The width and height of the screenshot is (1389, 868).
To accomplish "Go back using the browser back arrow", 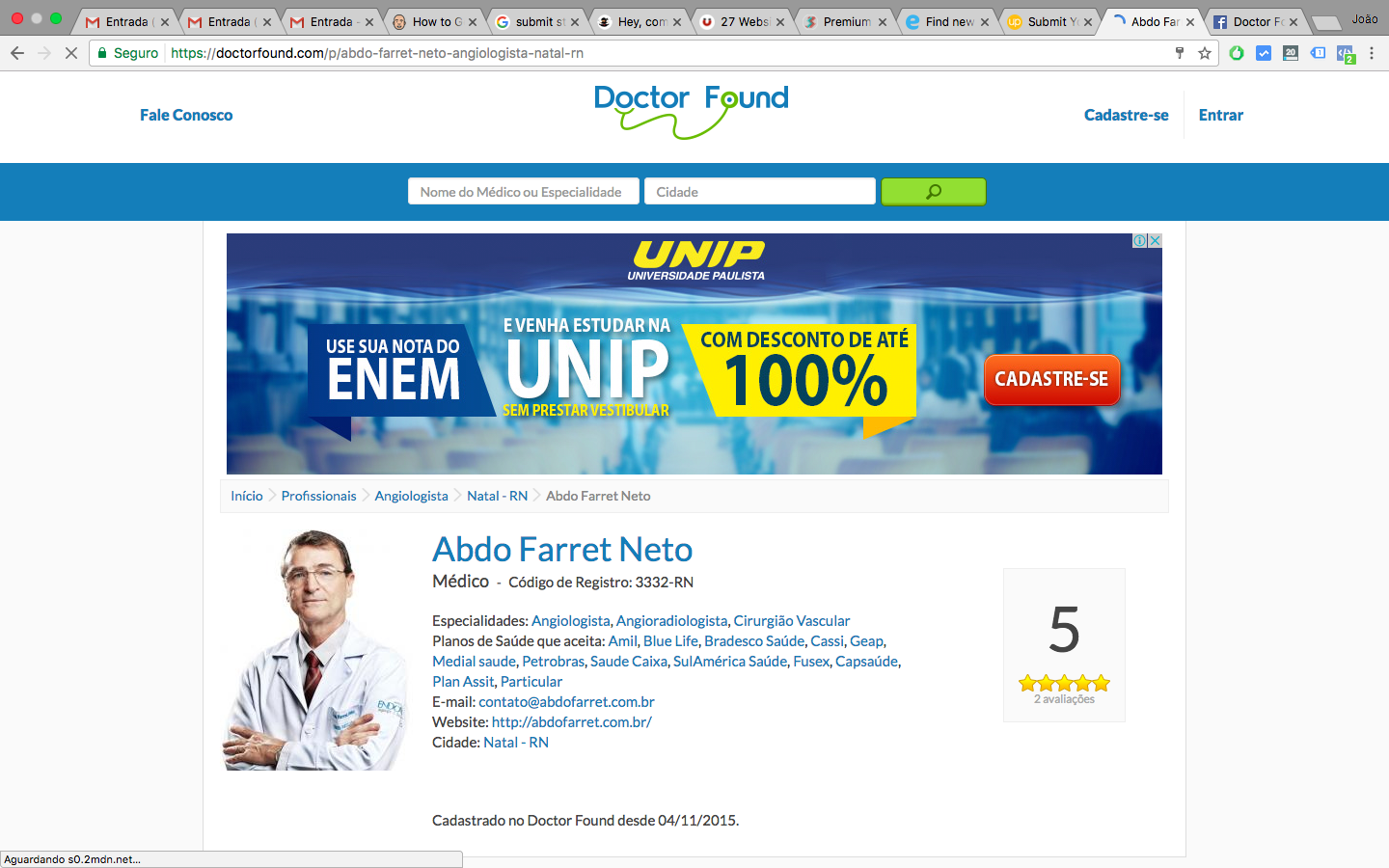I will coord(17,53).
